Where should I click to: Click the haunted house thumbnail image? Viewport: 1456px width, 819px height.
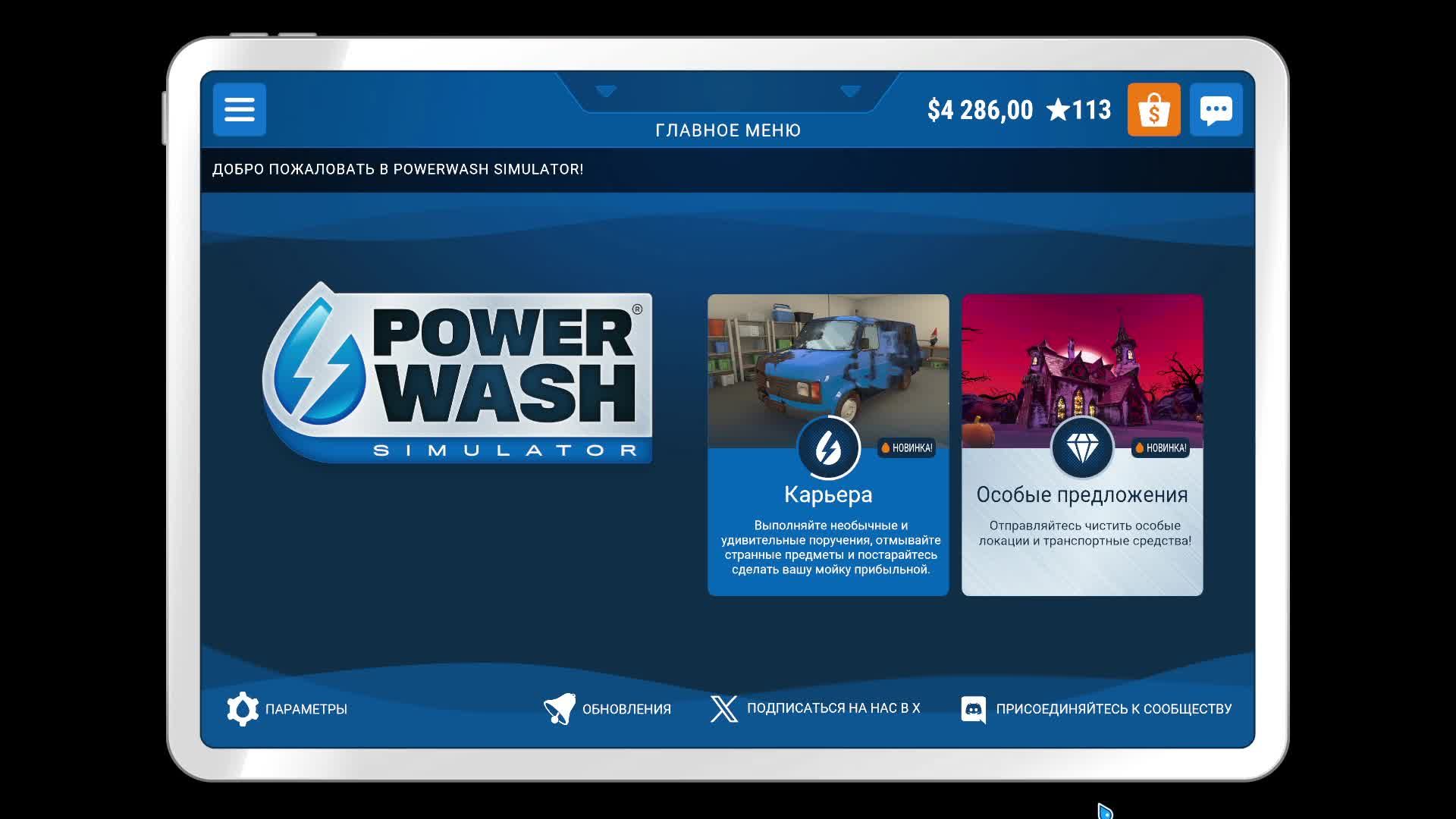pos(1082,371)
